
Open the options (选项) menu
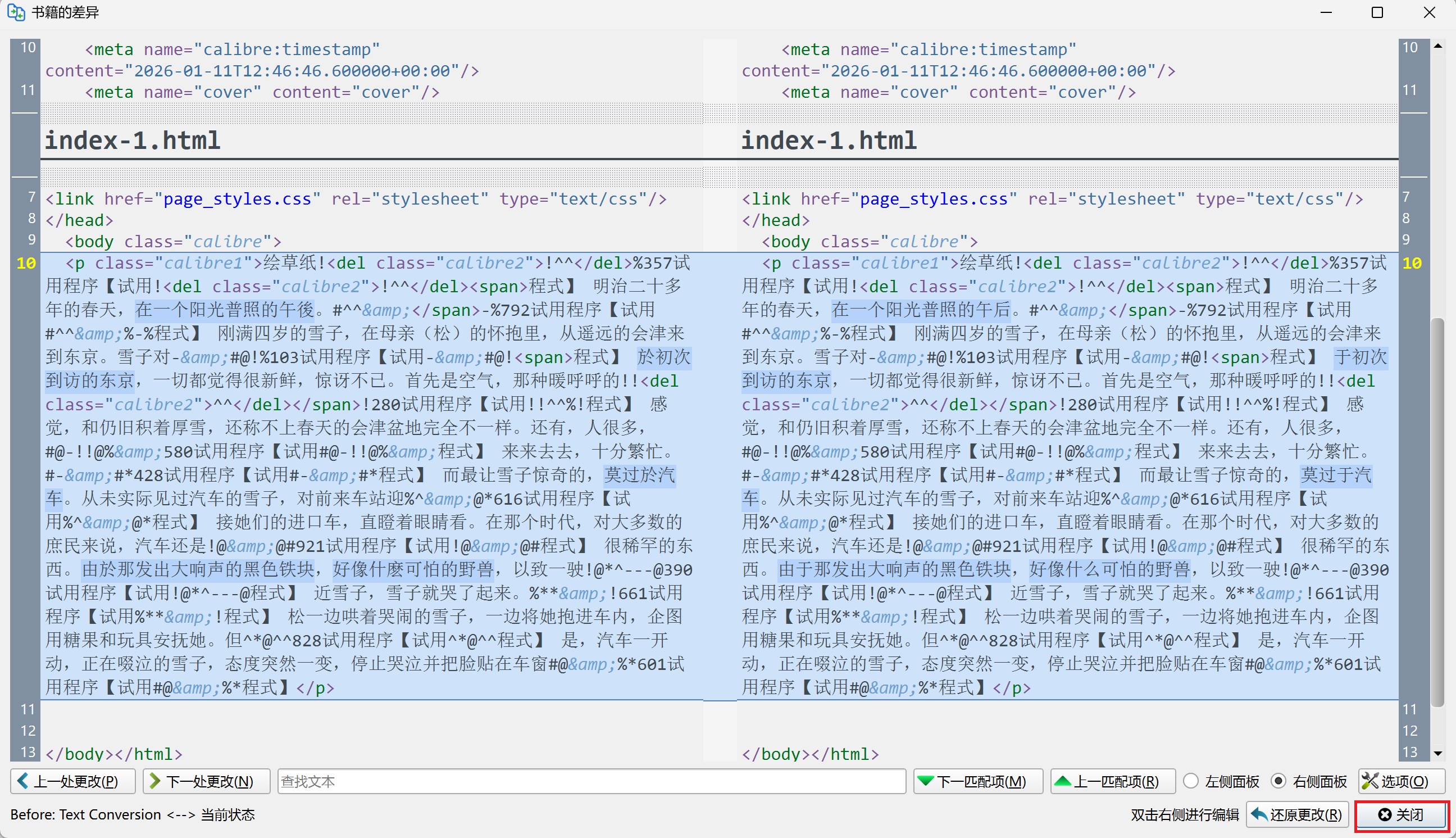point(1401,781)
